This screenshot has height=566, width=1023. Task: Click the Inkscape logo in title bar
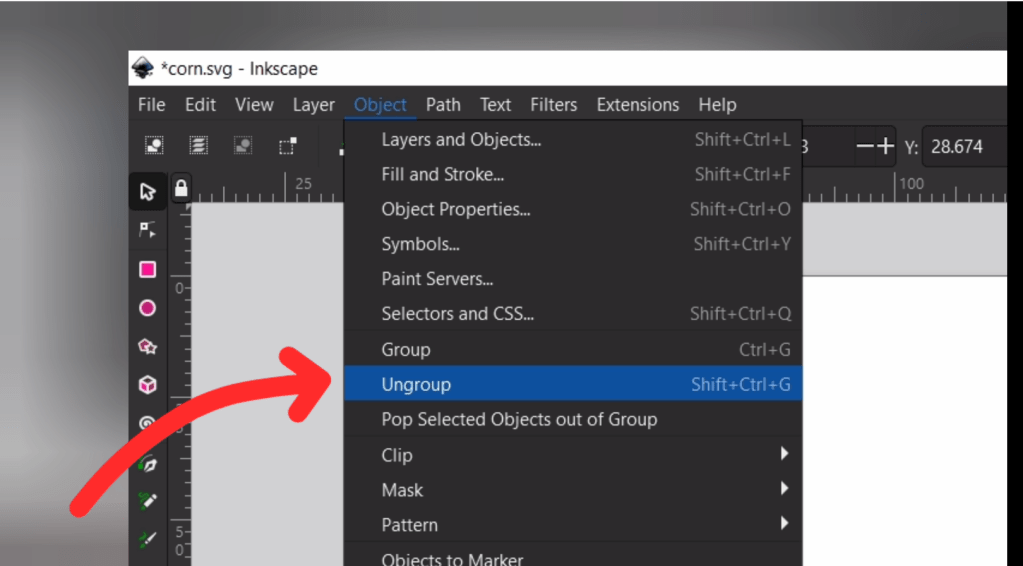(142, 68)
